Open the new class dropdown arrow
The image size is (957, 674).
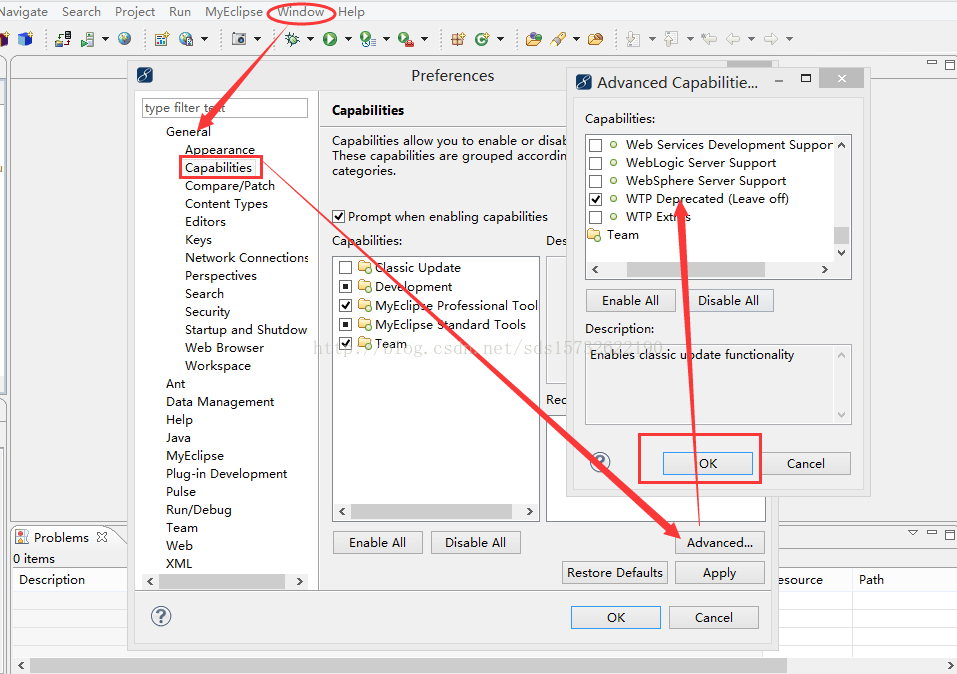[x=500, y=39]
